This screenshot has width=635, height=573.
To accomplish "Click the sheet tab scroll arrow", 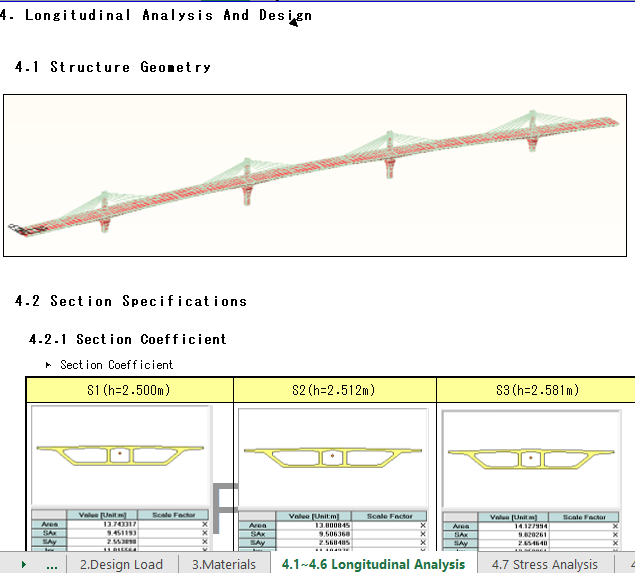I will pyautogui.click(x=23, y=565).
